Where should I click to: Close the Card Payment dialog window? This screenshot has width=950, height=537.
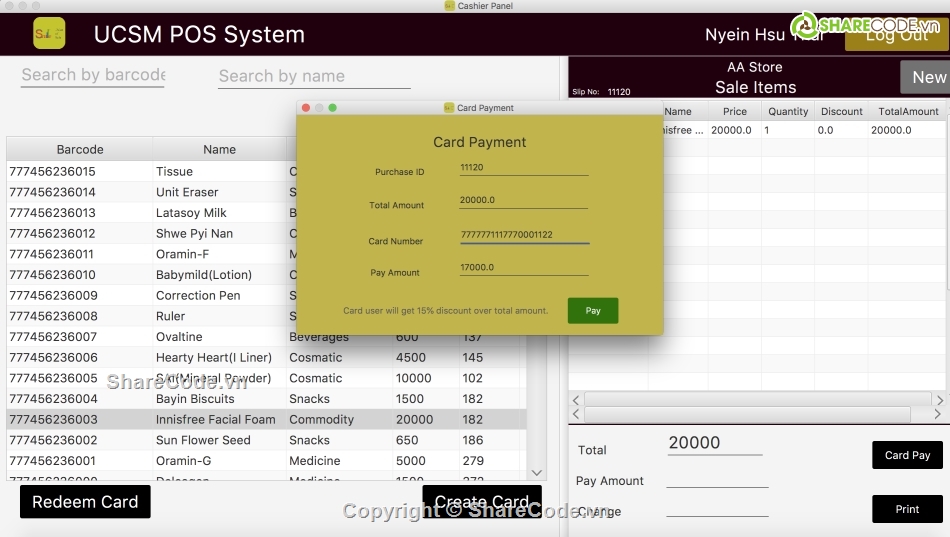tap(306, 108)
